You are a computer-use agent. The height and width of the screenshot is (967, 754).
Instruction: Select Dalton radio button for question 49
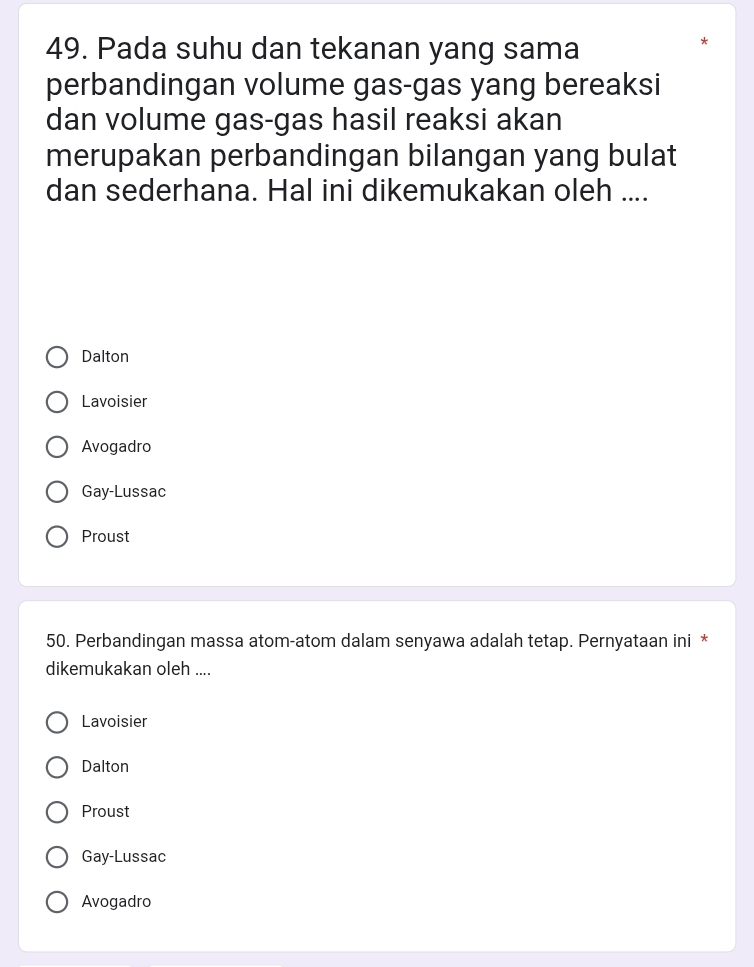coord(58,357)
